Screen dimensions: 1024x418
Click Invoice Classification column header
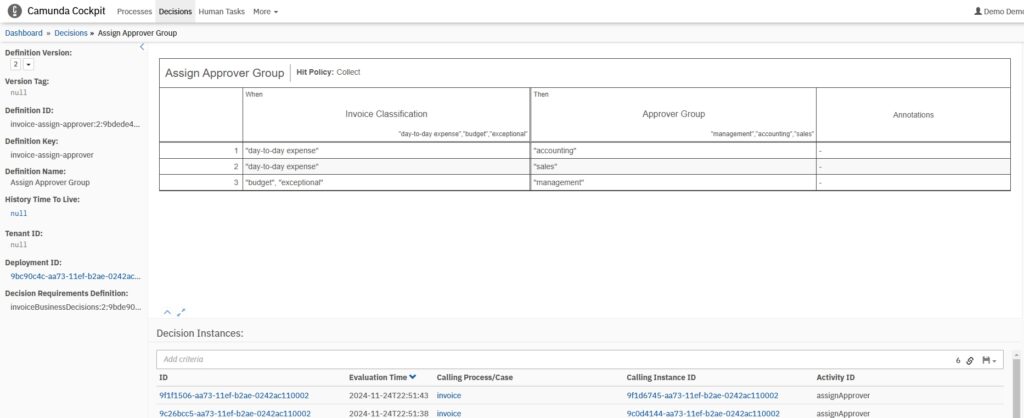(386, 114)
